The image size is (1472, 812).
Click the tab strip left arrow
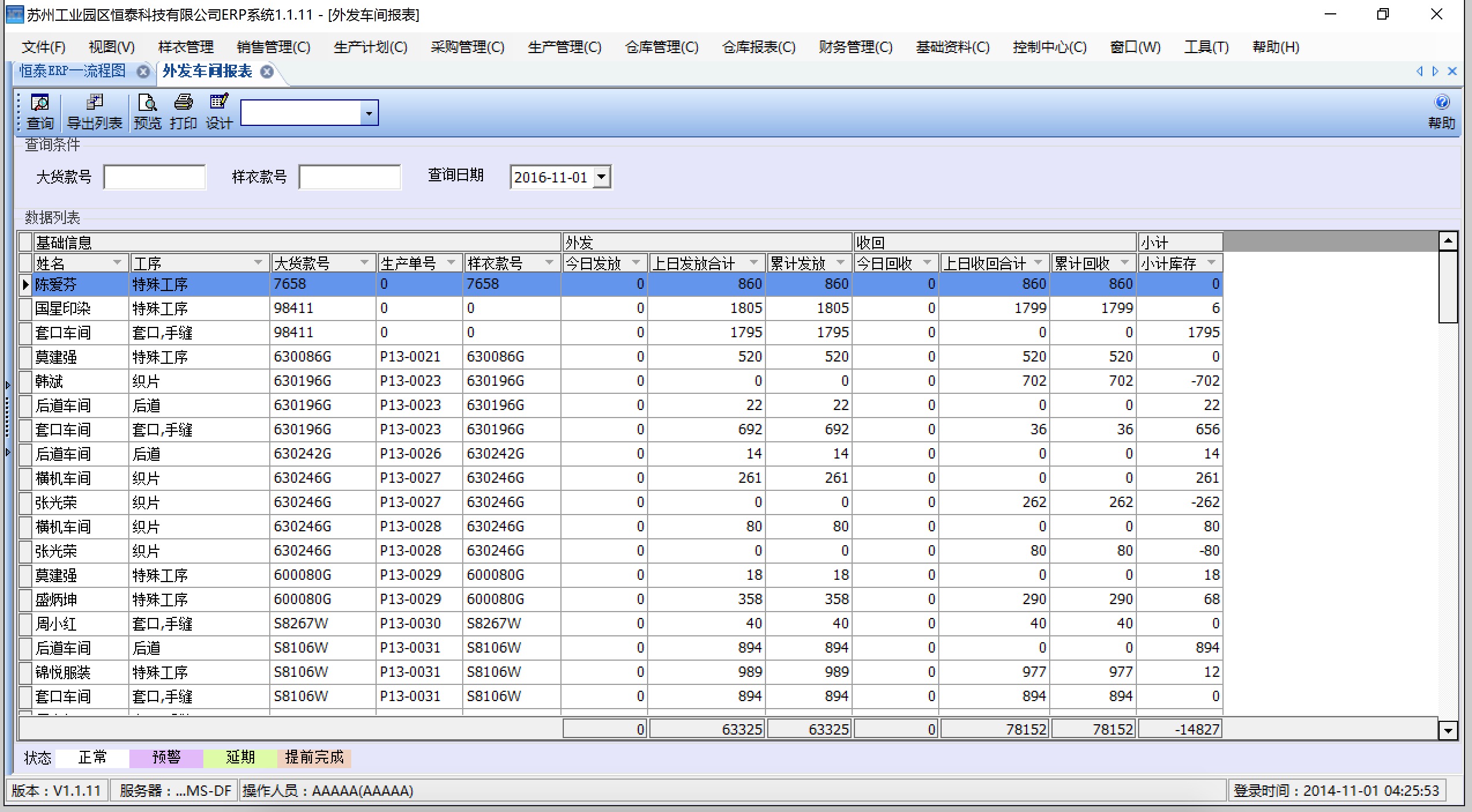coord(1419,71)
